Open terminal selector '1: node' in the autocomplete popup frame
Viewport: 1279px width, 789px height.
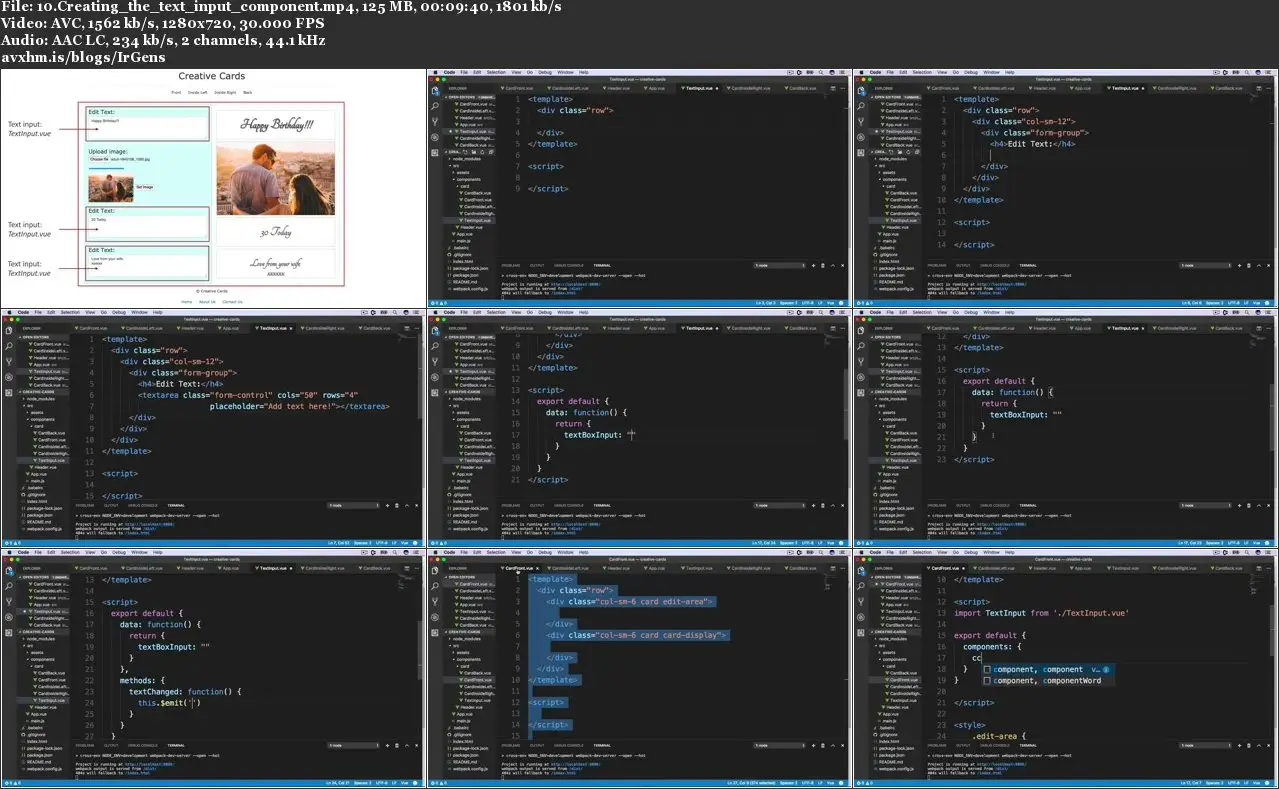pyautogui.click(x=1206, y=745)
